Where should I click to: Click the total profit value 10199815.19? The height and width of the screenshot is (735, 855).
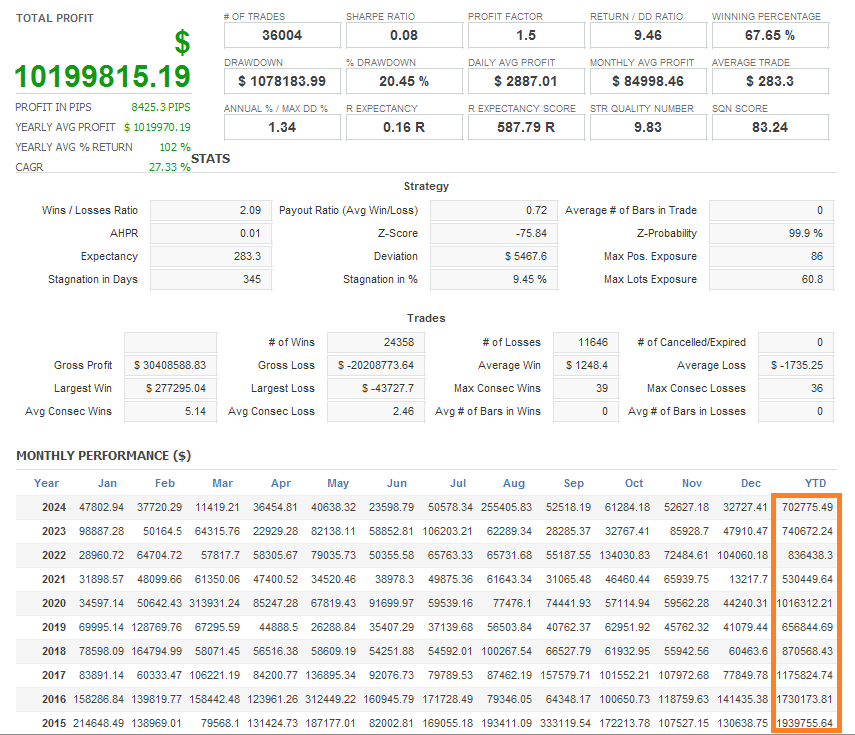[103, 76]
